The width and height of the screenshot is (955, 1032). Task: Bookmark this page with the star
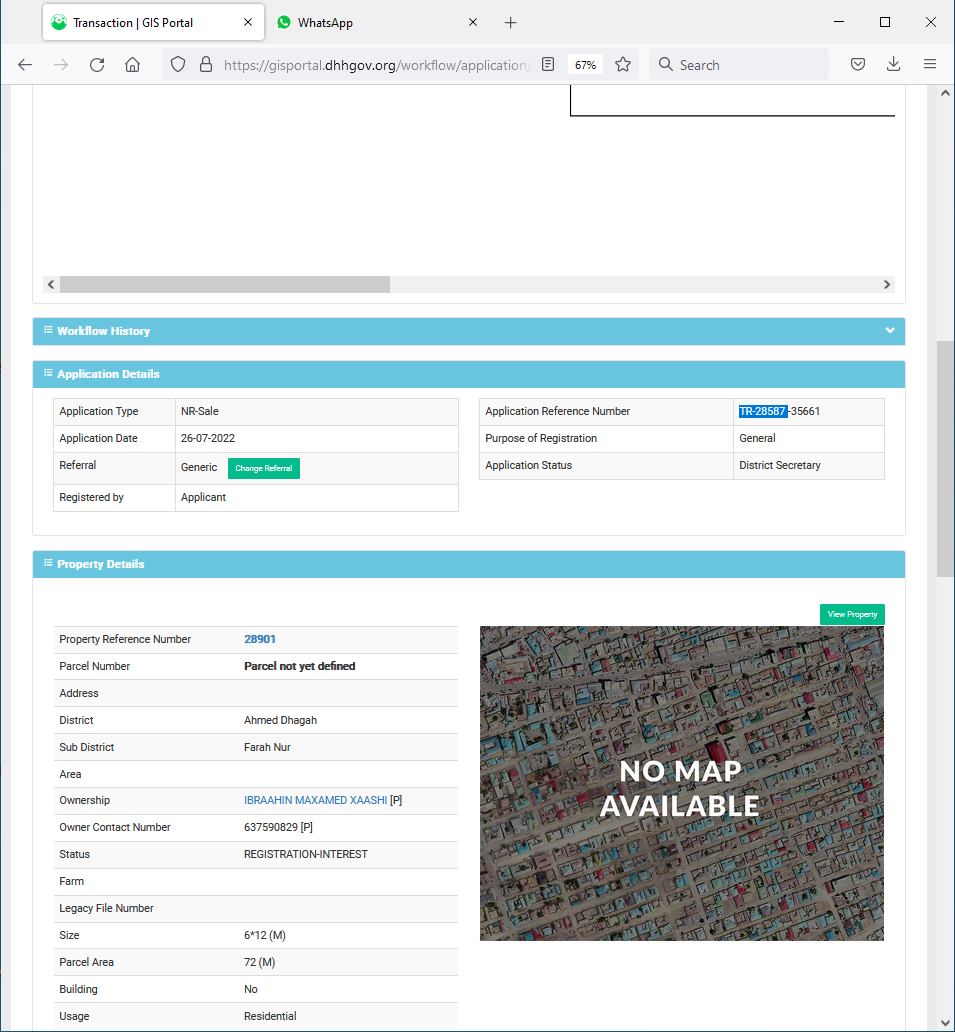623,64
